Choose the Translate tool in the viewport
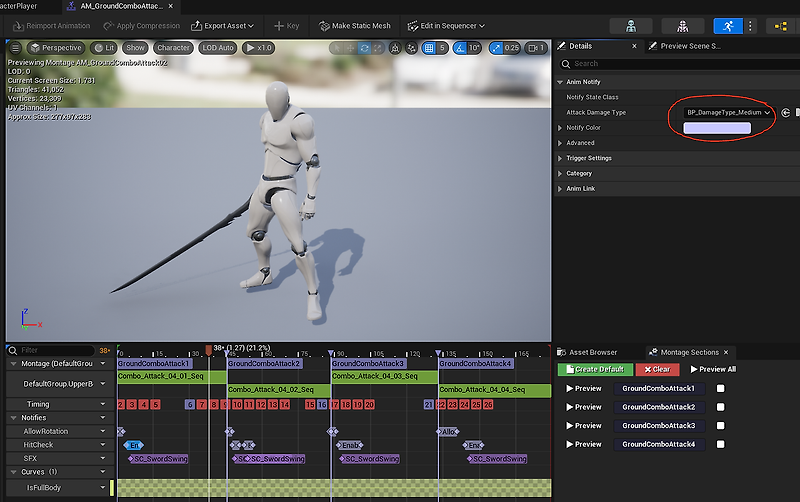Screen dimensions: 800x502 click(x=350, y=48)
